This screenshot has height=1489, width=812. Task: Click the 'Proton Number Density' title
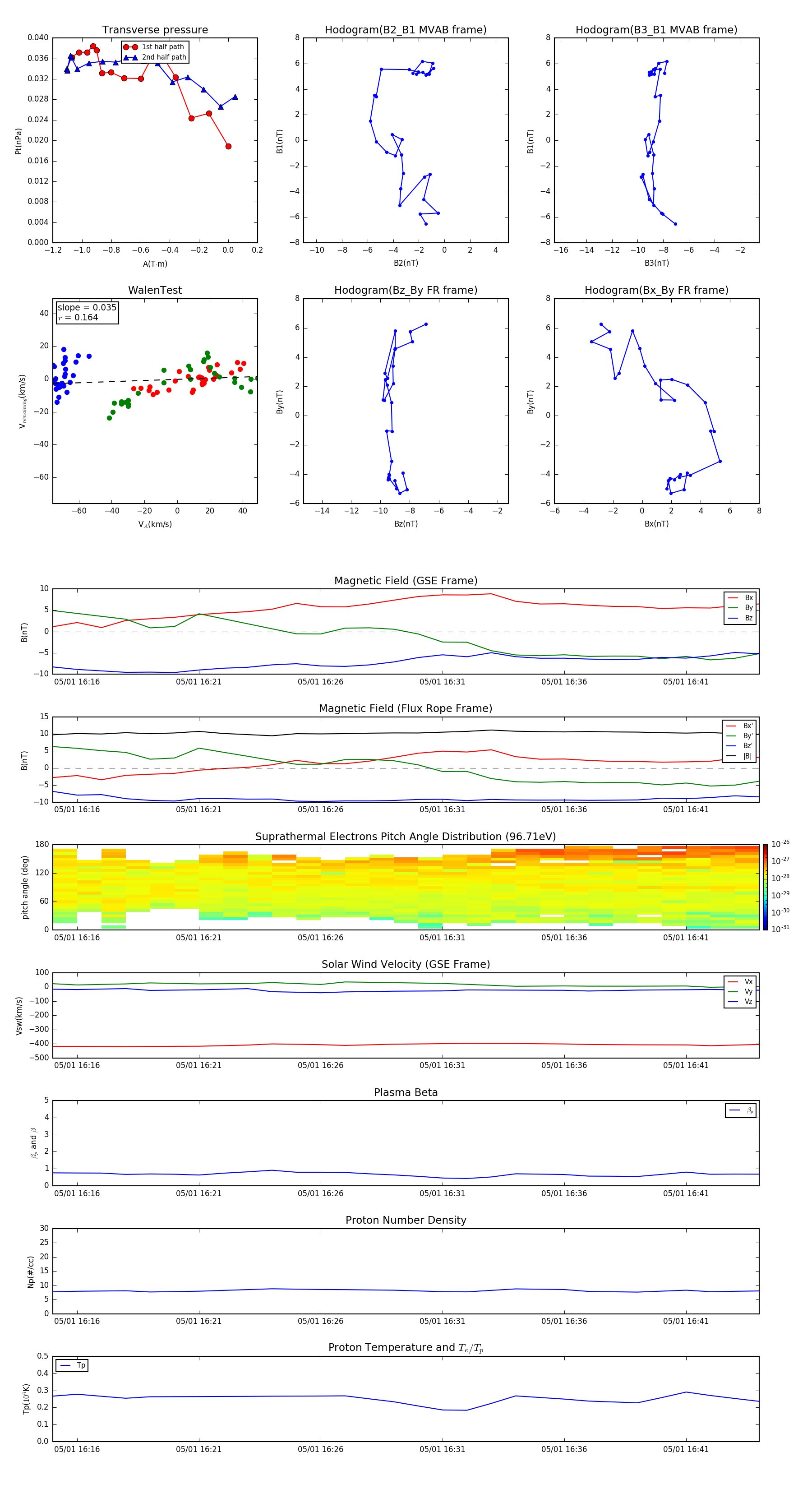pos(406,1220)
